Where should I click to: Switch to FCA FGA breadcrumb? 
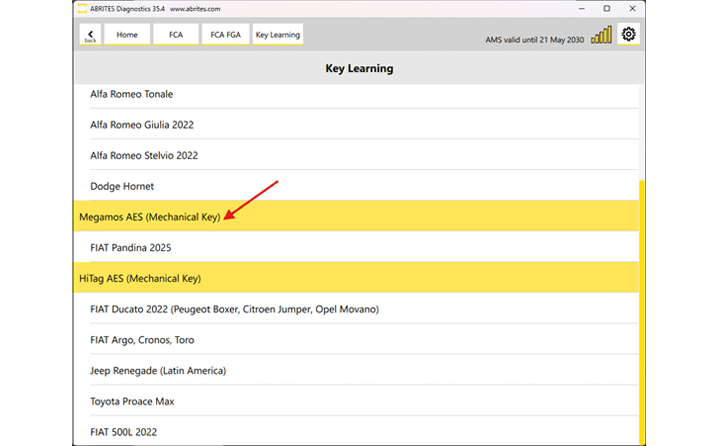coord(224,35)
